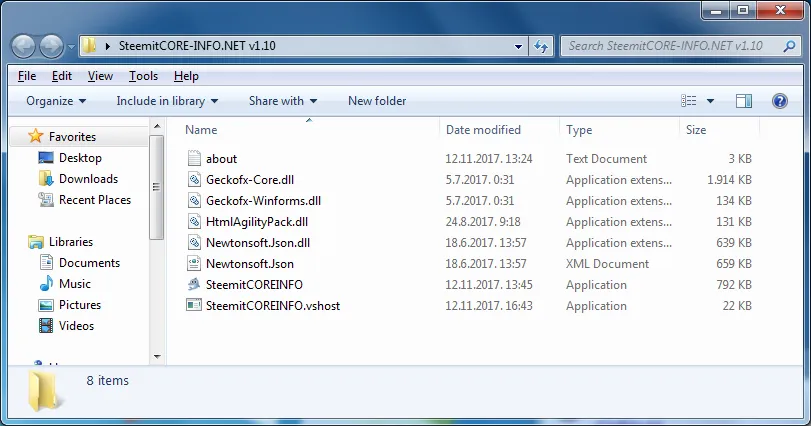Click the Libraries icon in navigation pane
The image size is (811, 426).
coord(36,242)
